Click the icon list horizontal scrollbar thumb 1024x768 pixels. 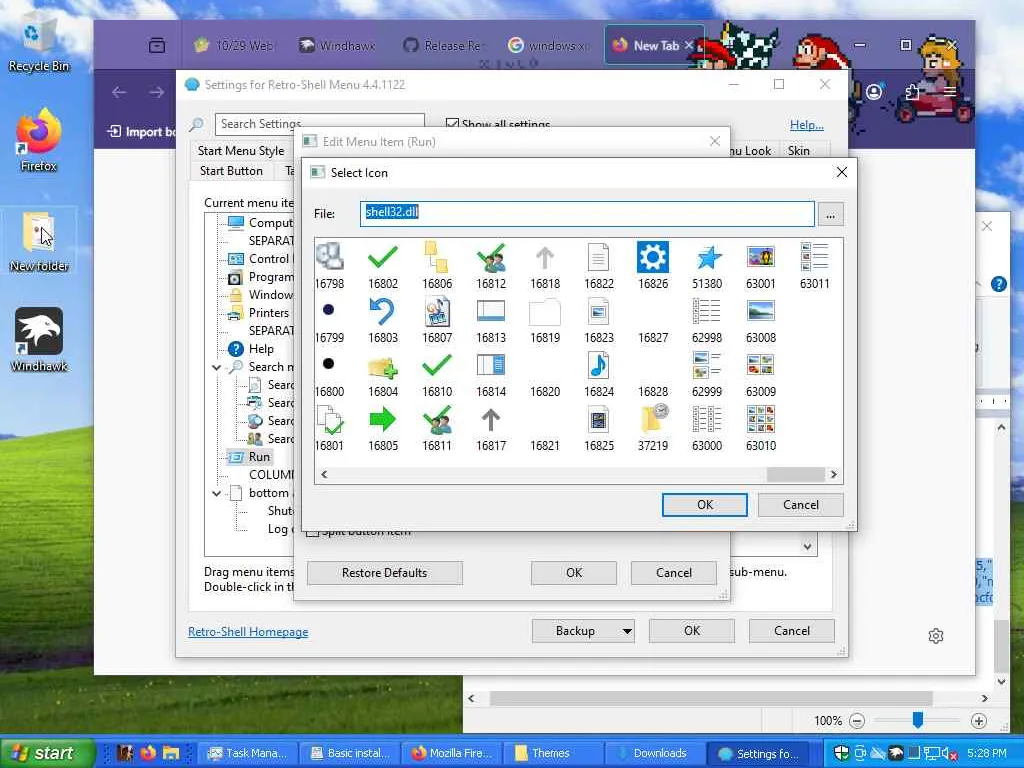(795, 475)
